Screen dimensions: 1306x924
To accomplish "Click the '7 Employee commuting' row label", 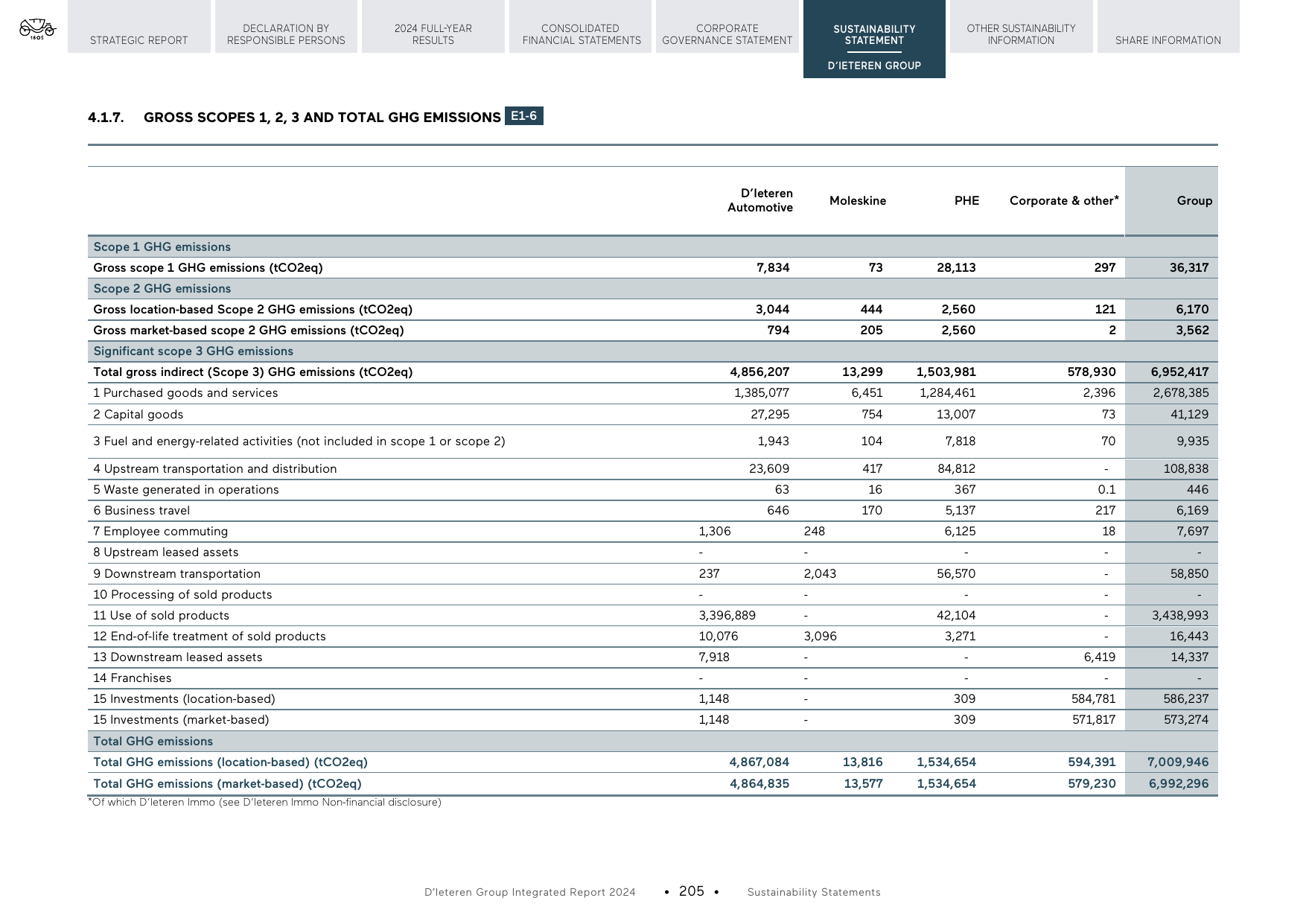I will tap(160, 531).
